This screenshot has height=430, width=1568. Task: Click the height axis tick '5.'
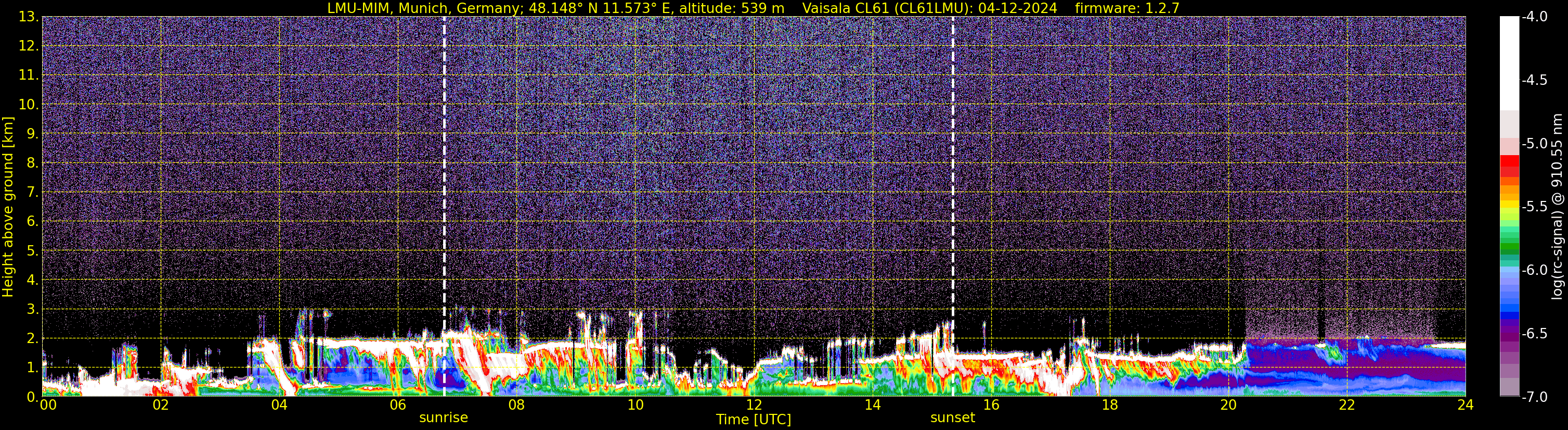pos(32,251)
